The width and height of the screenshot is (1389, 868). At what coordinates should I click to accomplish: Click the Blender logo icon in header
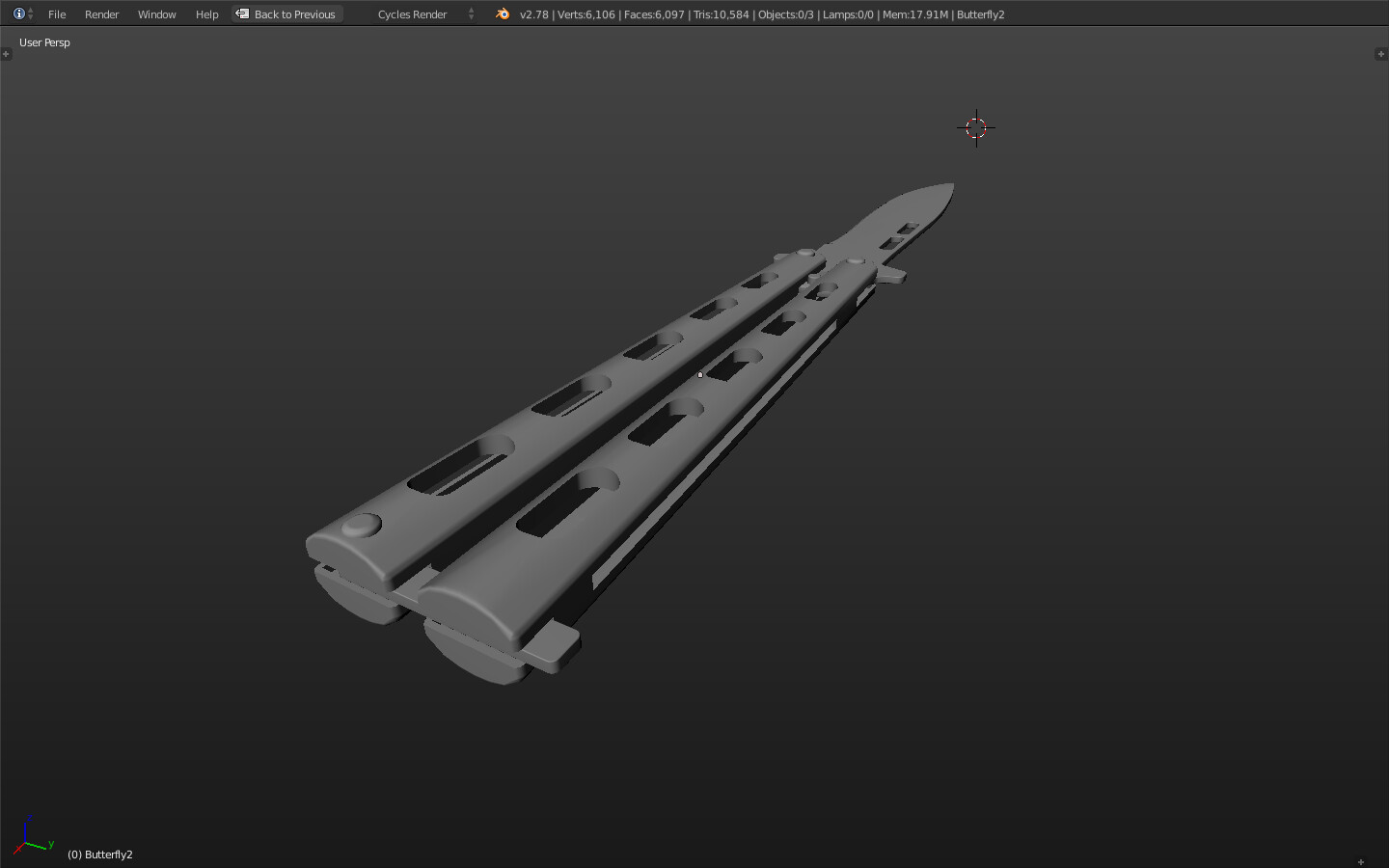tap(502, 14)
